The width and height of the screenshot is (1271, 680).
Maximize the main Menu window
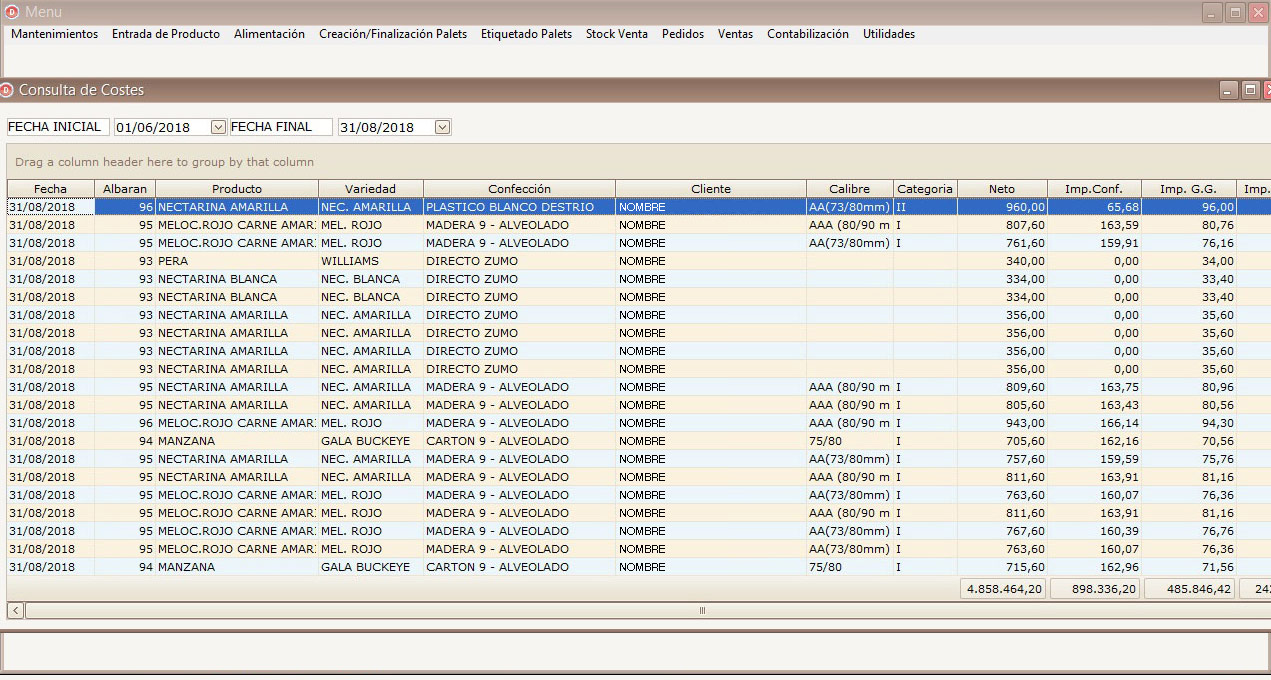(1235, 13)
